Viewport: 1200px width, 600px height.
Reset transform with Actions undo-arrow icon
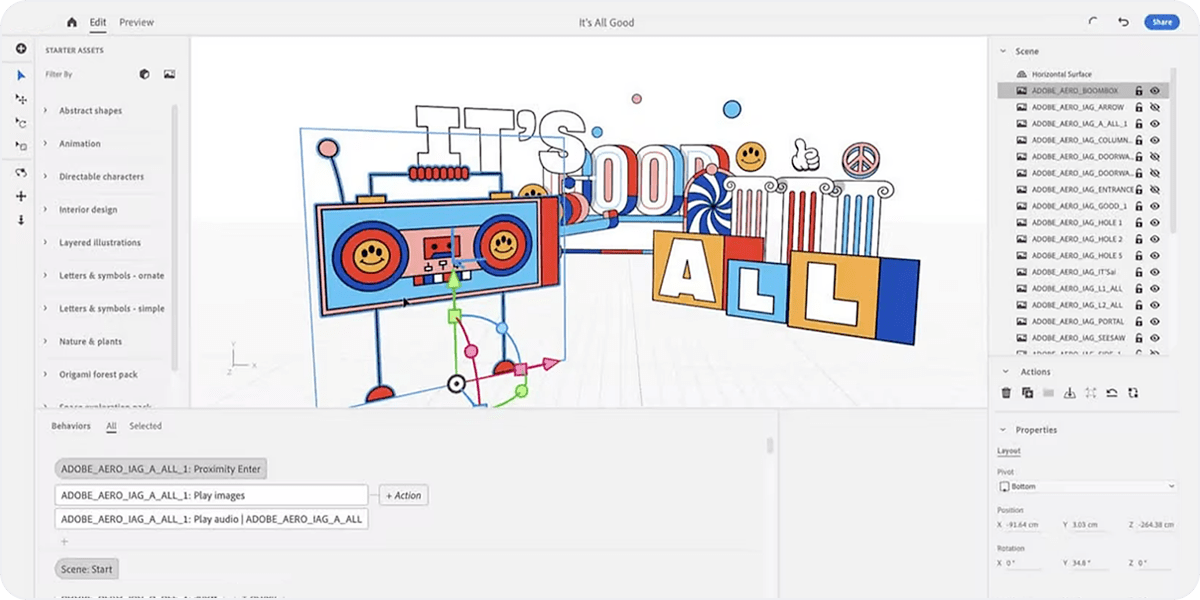[1111, 393]
